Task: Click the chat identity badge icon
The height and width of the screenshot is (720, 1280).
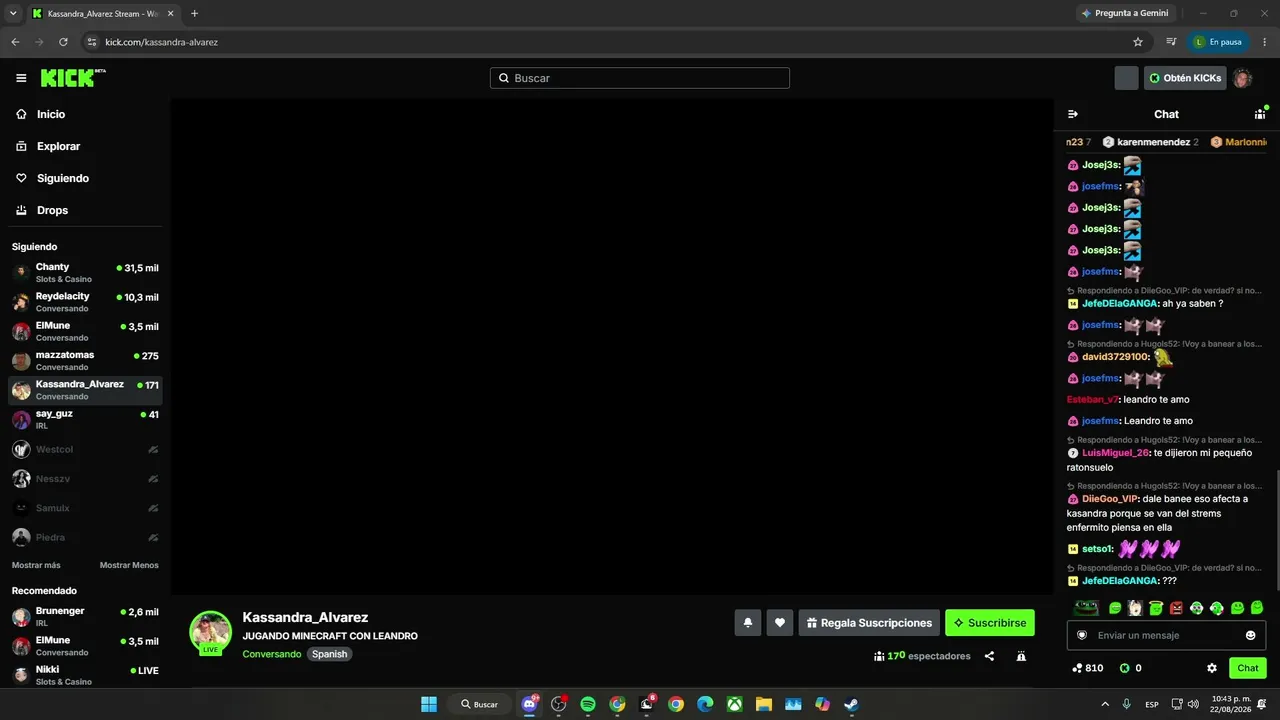Action: (1082, 635)
